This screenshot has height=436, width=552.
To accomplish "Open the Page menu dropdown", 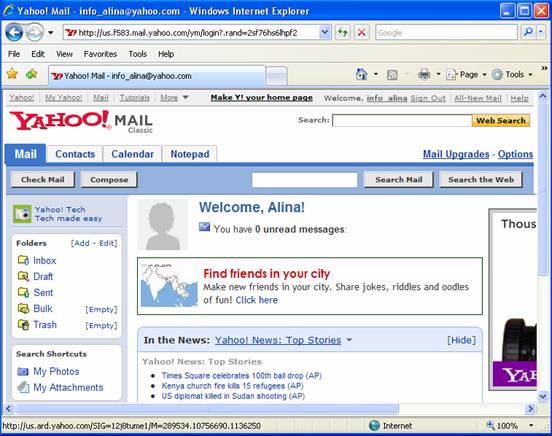I will point(466,74).
